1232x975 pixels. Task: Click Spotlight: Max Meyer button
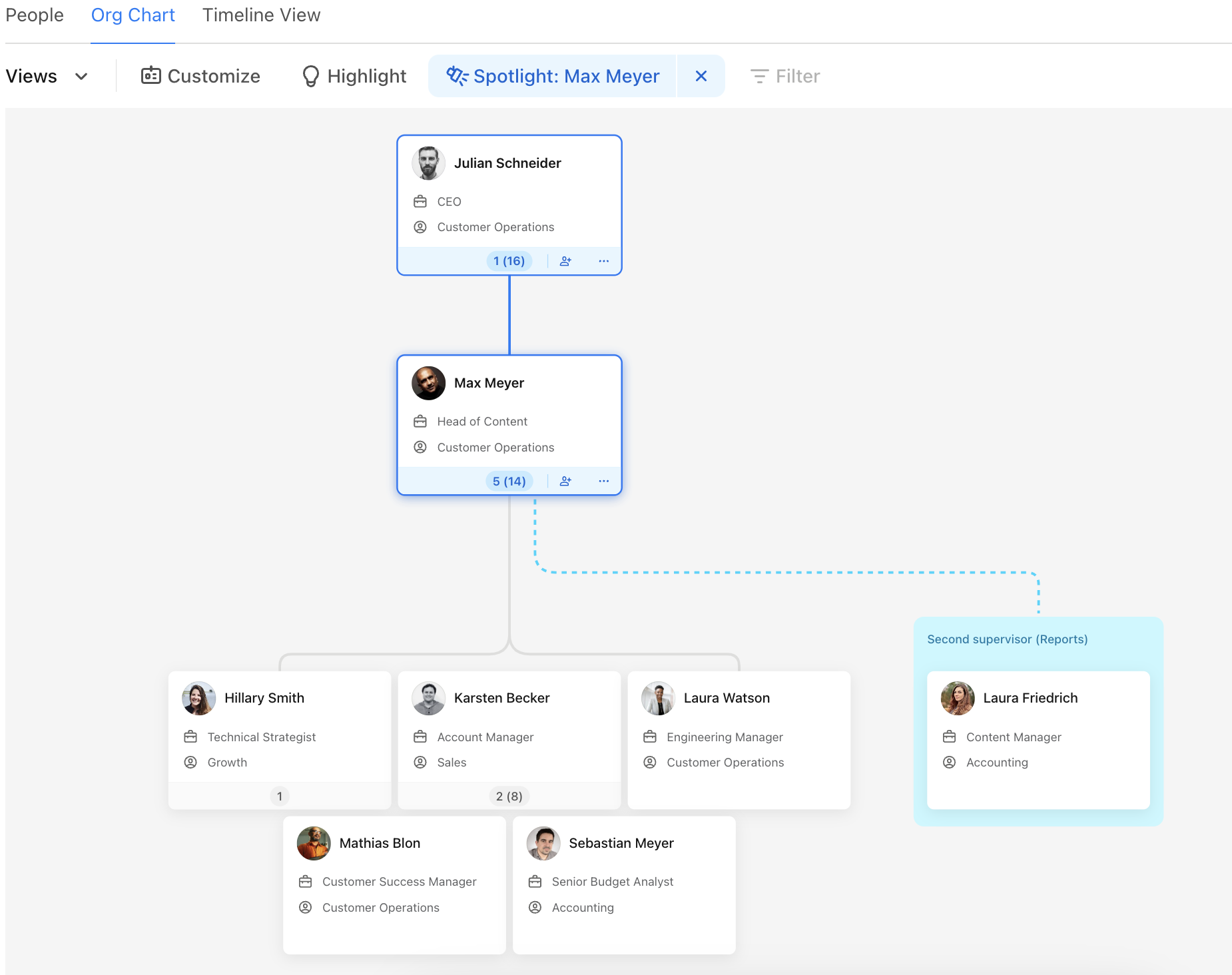[553, 76]
